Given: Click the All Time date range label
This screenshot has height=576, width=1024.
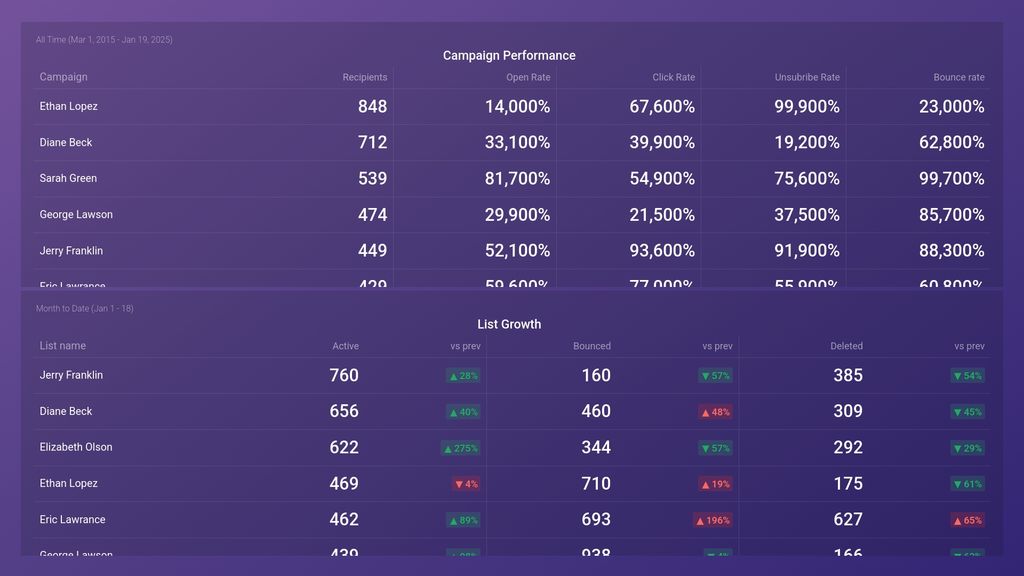Looking at the screenshot, I should tap(104, 40).
